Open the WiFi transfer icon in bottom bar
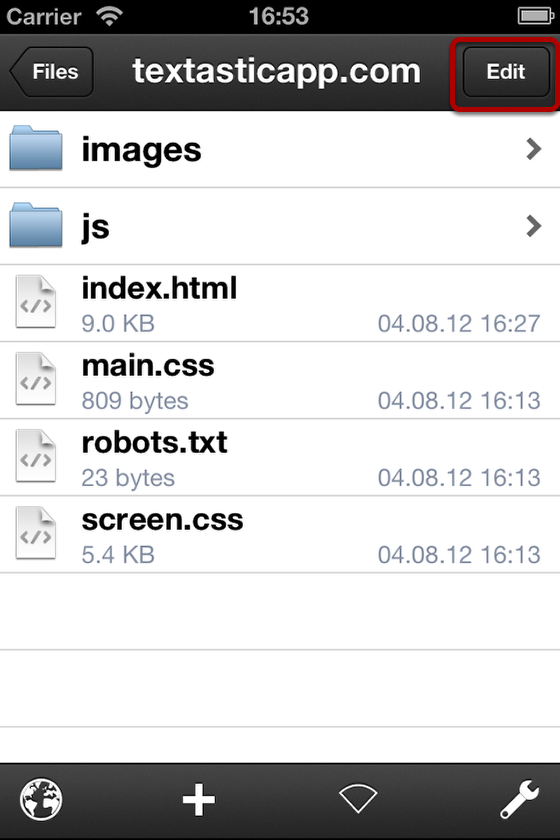560x840 pixels. tap(358, 798)
